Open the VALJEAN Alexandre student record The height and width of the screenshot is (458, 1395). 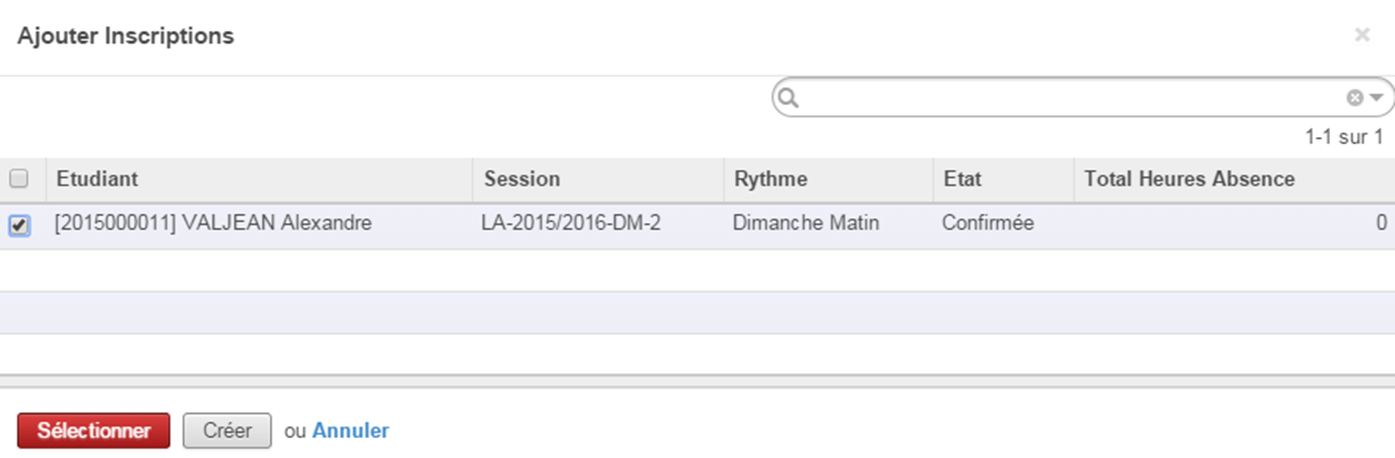point(213,223)
